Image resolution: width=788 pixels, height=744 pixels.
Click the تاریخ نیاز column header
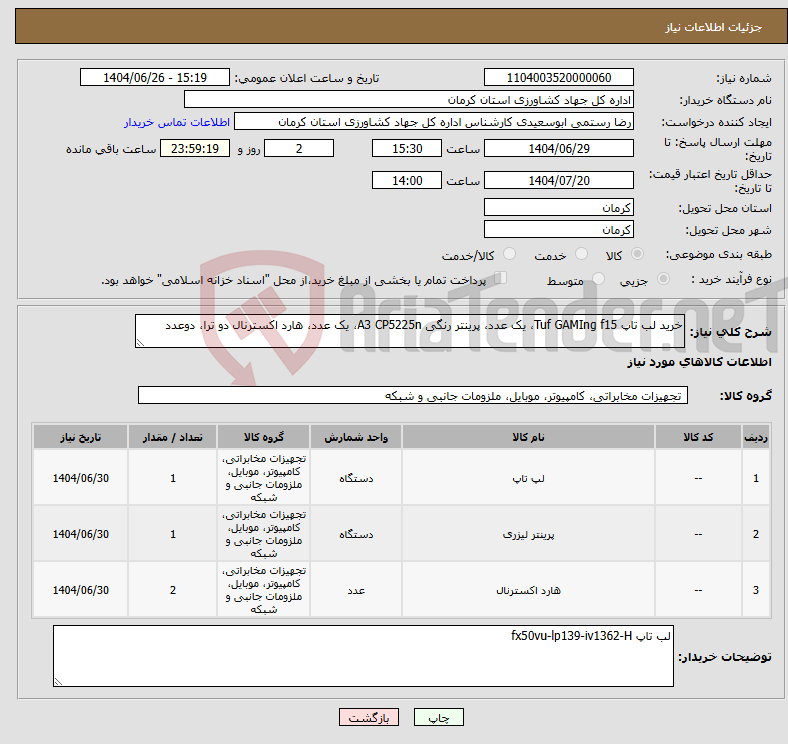pyautogui.click(x=80, y=437)
